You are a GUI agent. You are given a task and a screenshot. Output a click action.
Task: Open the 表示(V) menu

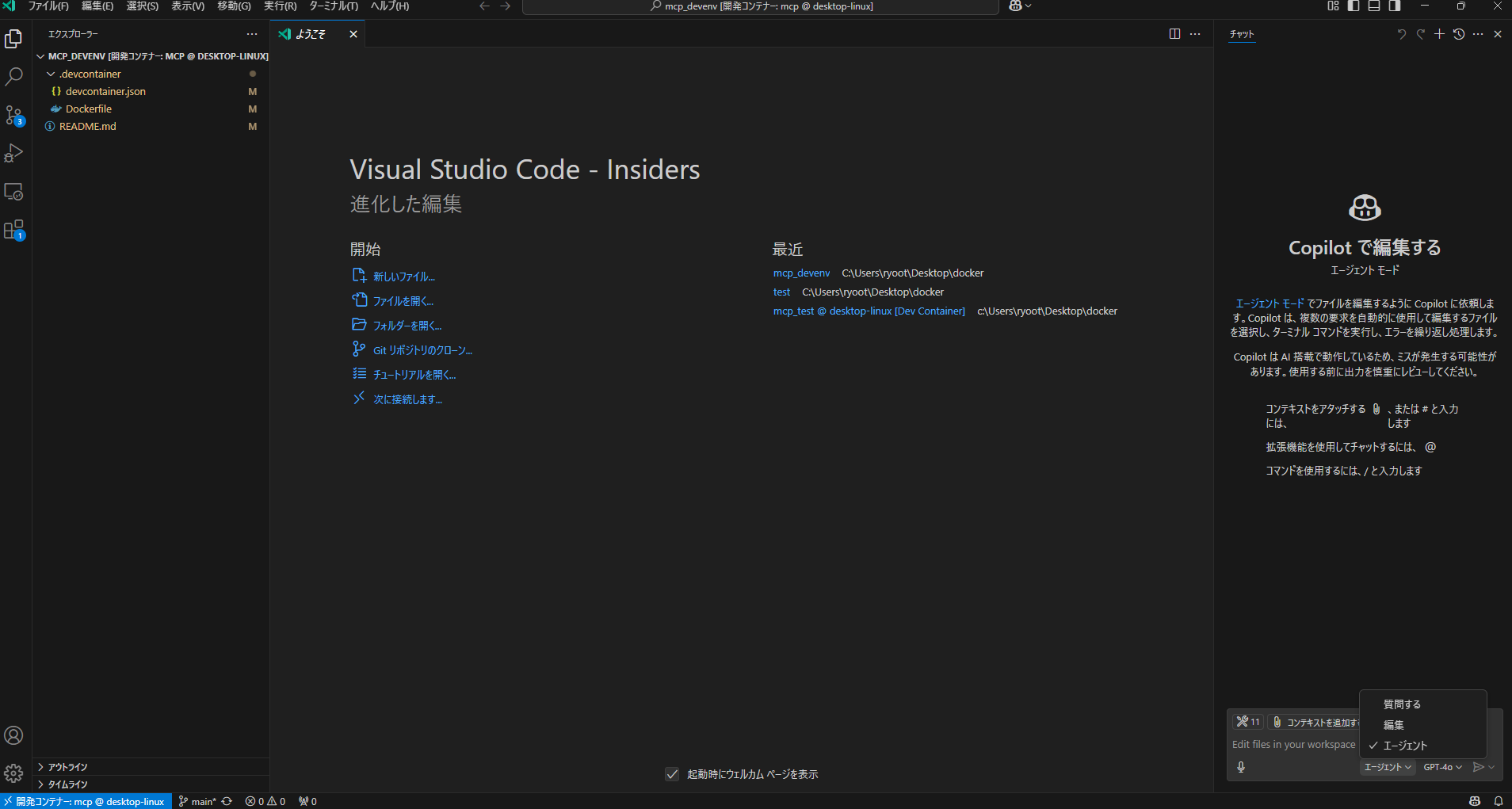point(188,6)
